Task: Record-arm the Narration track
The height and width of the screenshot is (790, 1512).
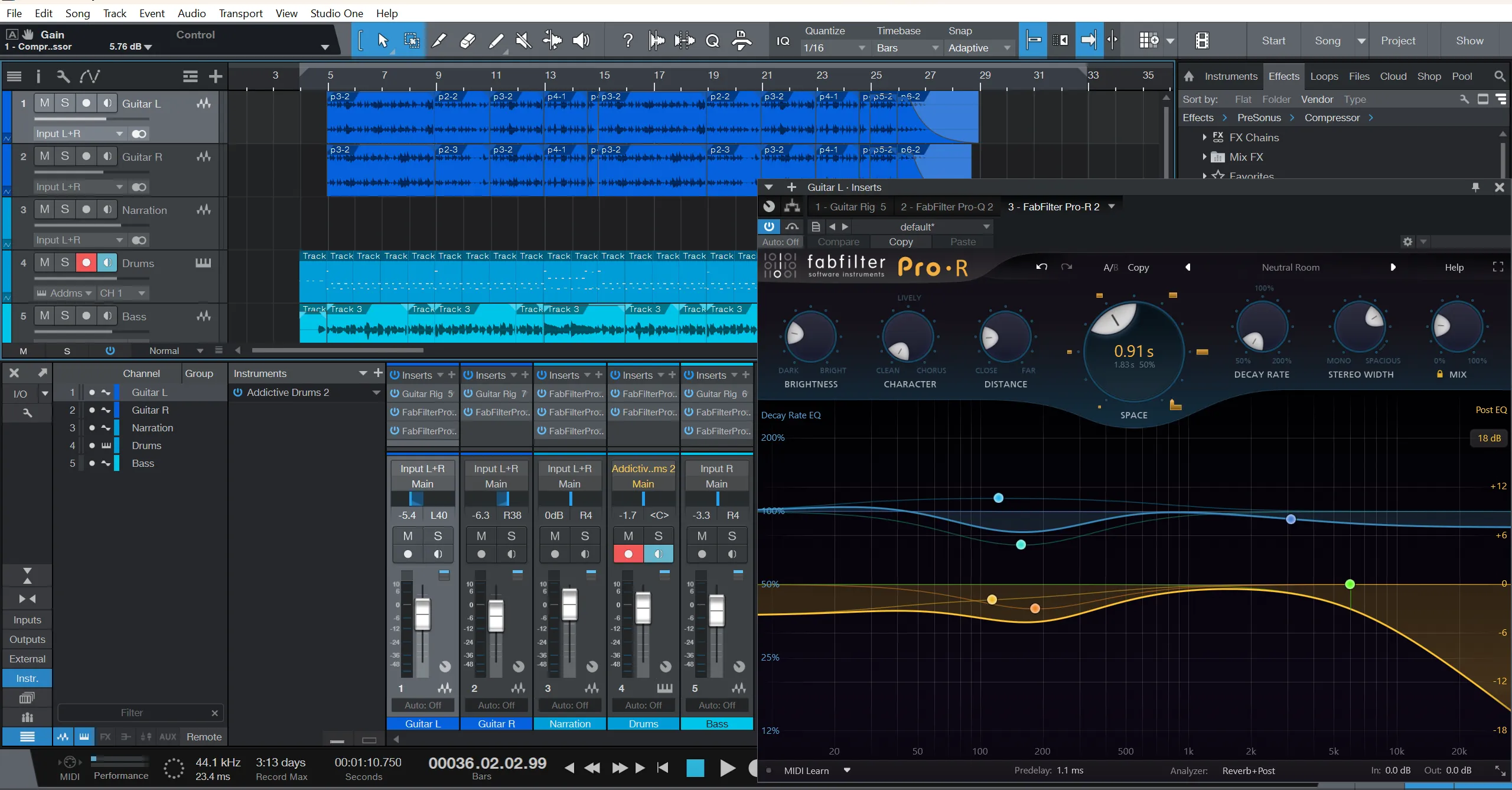Action: [86, 209]
